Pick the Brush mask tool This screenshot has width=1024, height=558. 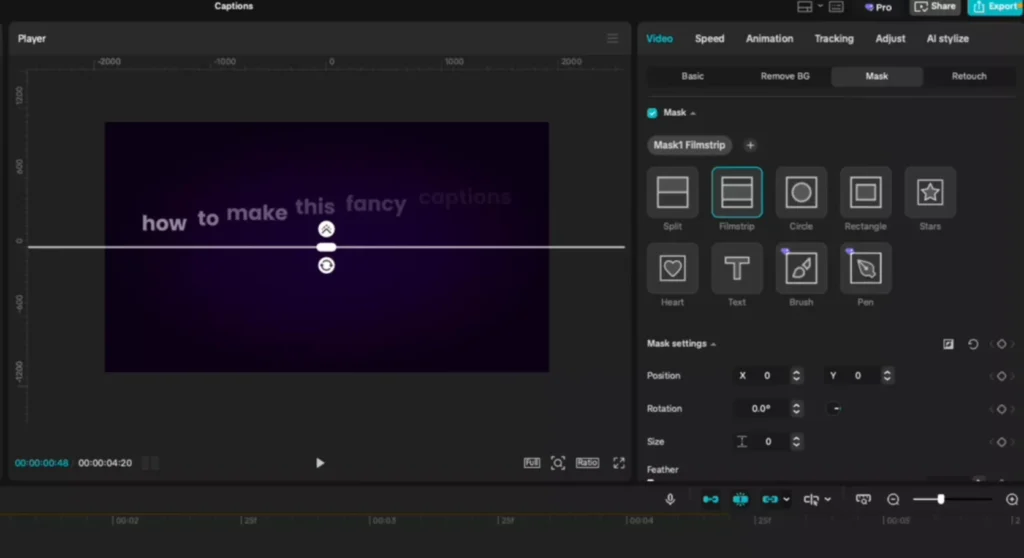[x=801, y=269]
